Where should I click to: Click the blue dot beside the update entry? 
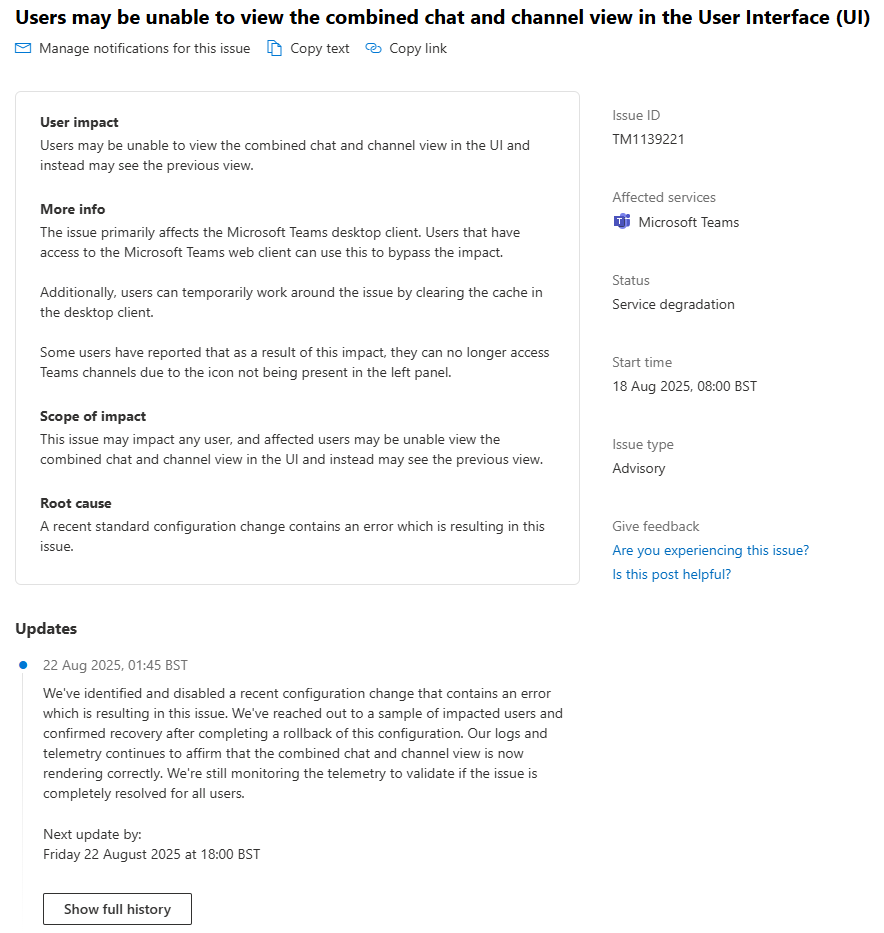[22, 663]
